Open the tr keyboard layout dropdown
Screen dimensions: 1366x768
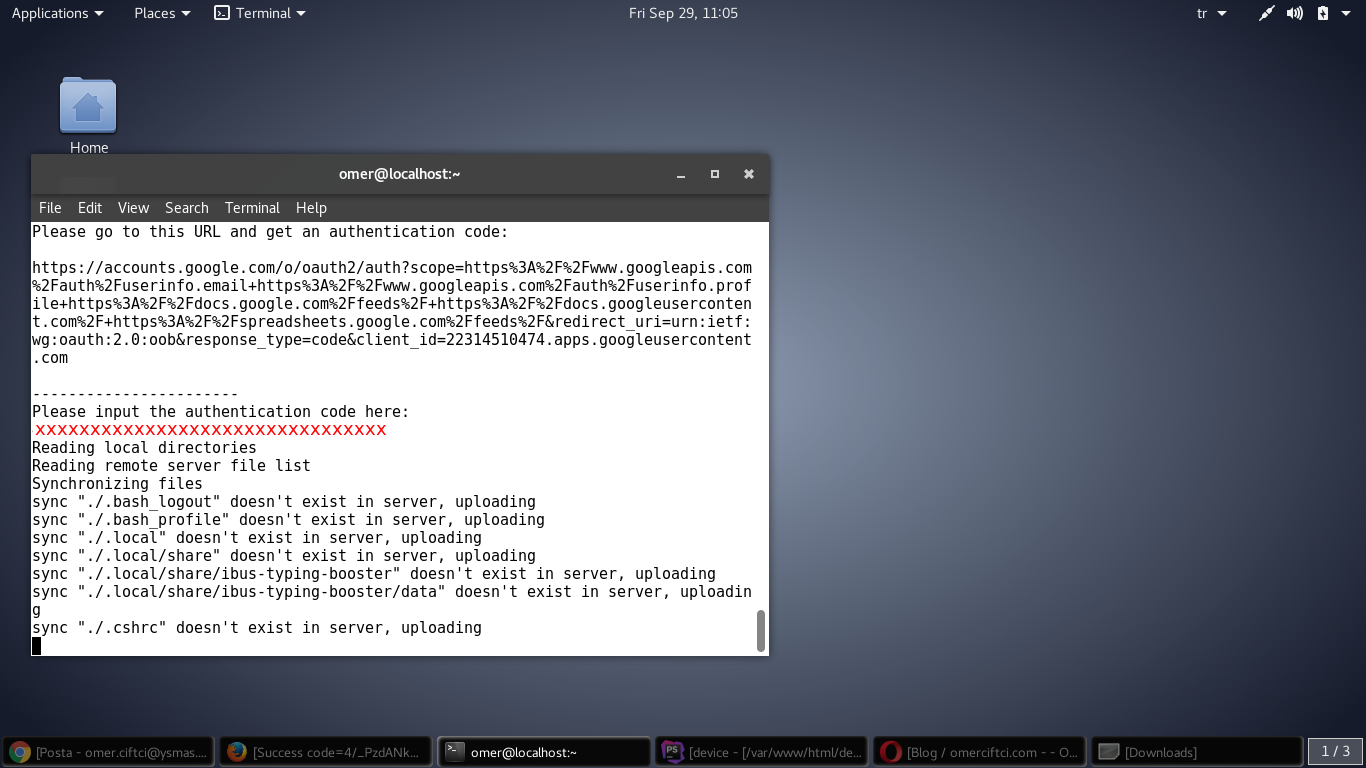pyautogui.click(x=1210, y=13)
